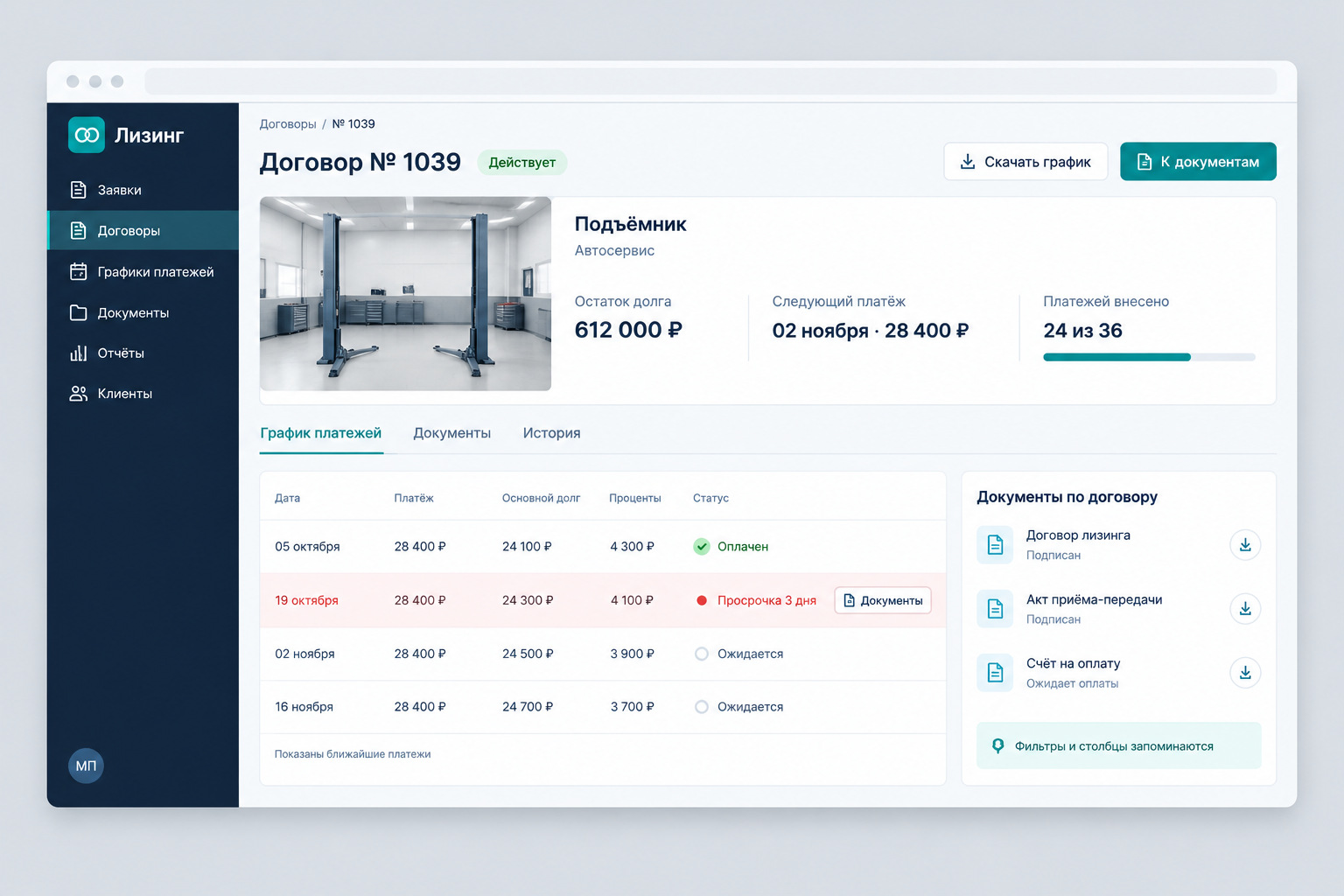Viewport: 1344px width, 896px height.
Task: Open the МП user avatar
Action: [86, 766]
